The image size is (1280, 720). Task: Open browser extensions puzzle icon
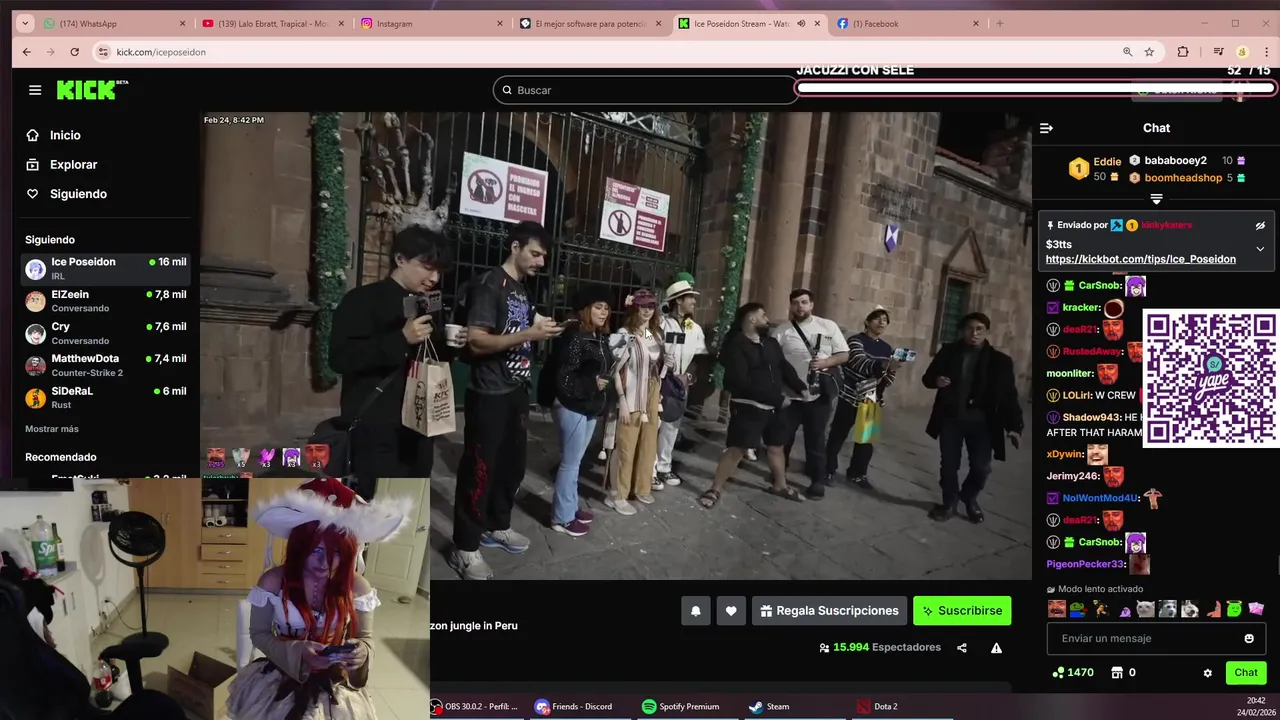point(1183,52)
